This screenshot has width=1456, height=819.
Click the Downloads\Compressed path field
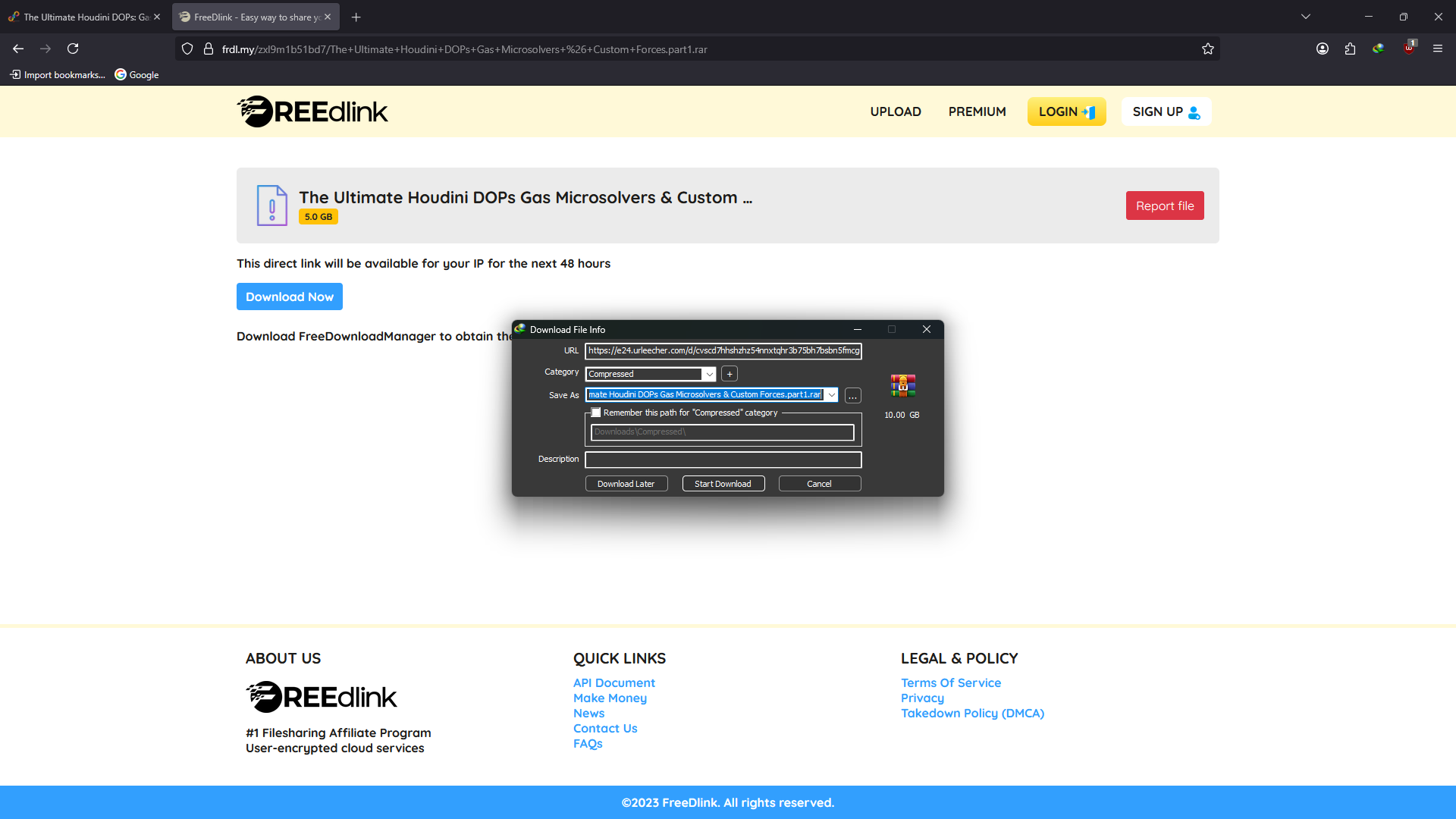(x=723, y=432)
